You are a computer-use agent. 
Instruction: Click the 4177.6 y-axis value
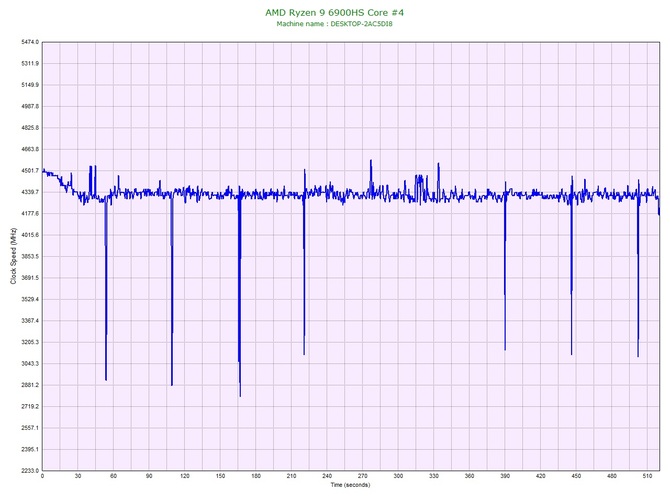[30, 213]
